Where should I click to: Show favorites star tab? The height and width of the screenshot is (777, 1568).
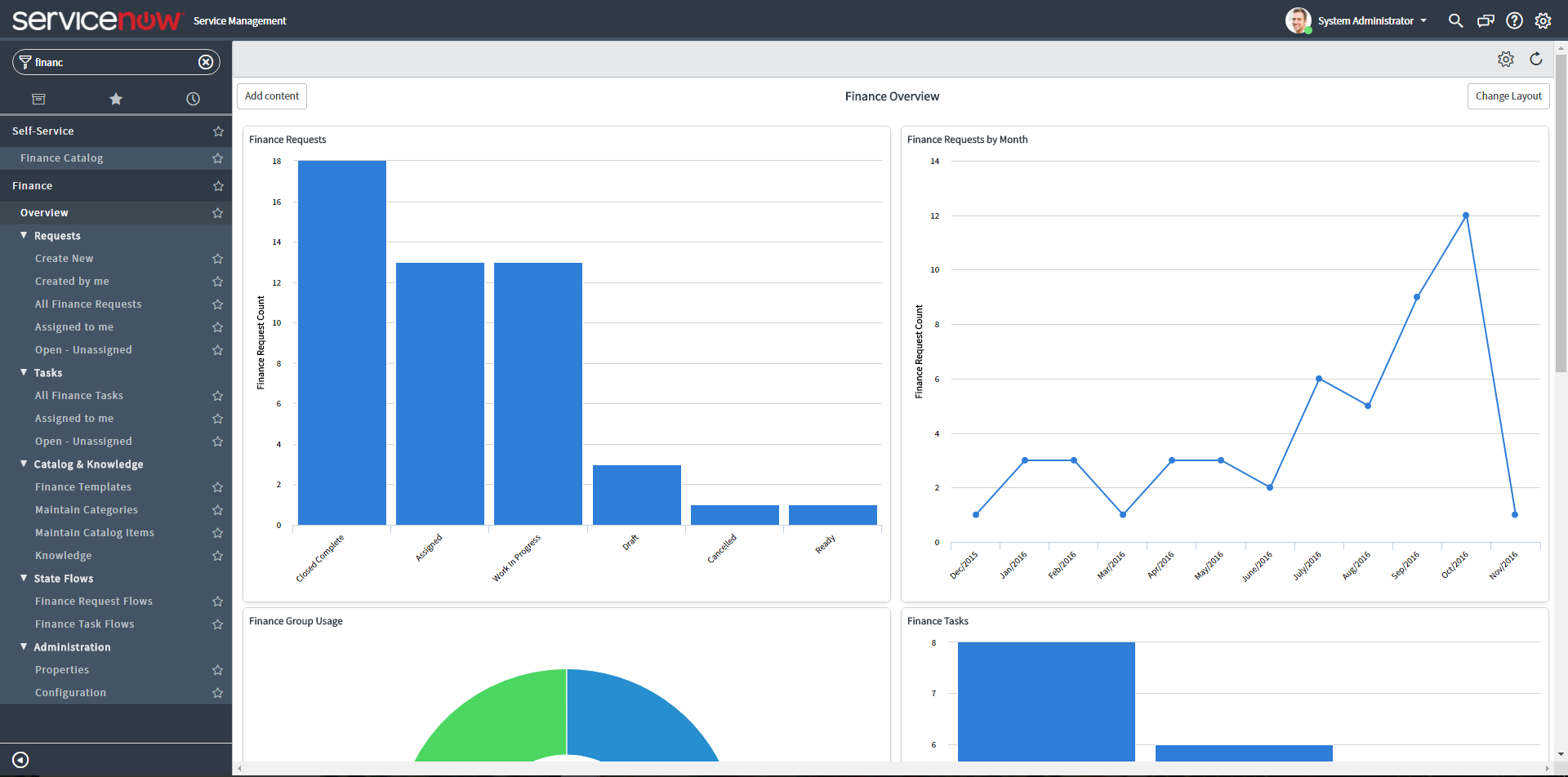116,99
